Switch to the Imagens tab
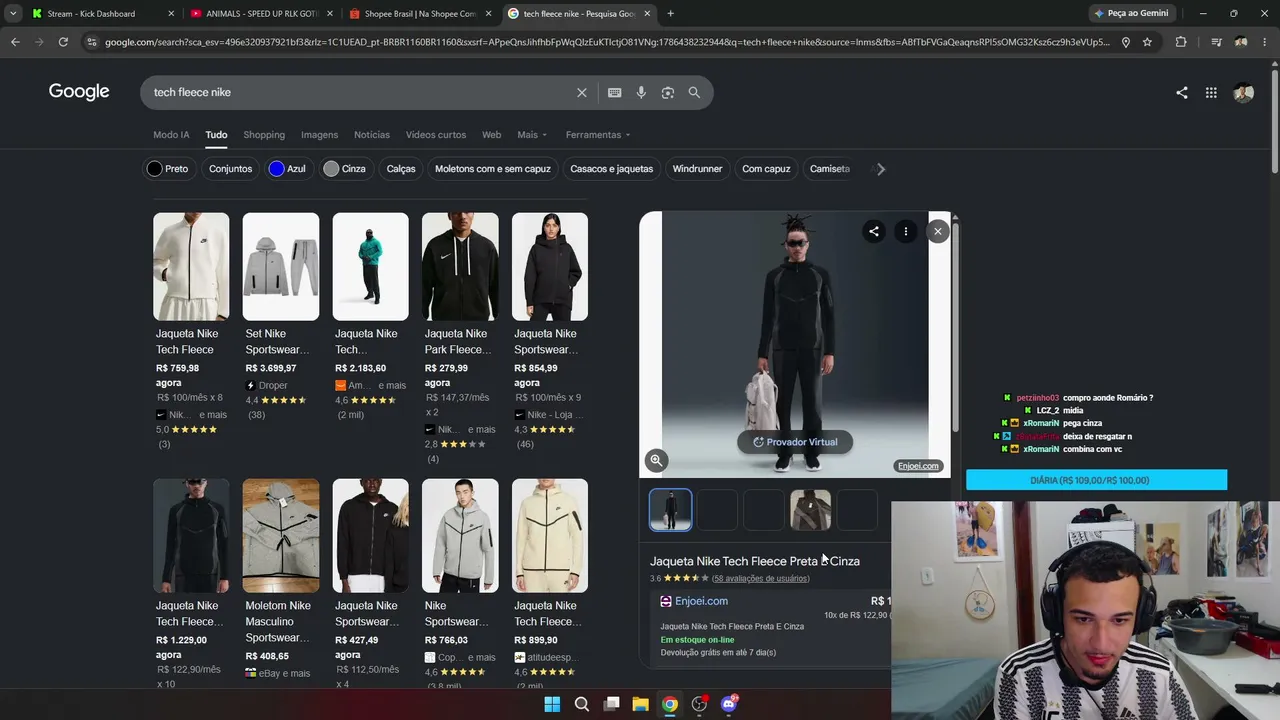1280x720 pixels. point(320,135)
